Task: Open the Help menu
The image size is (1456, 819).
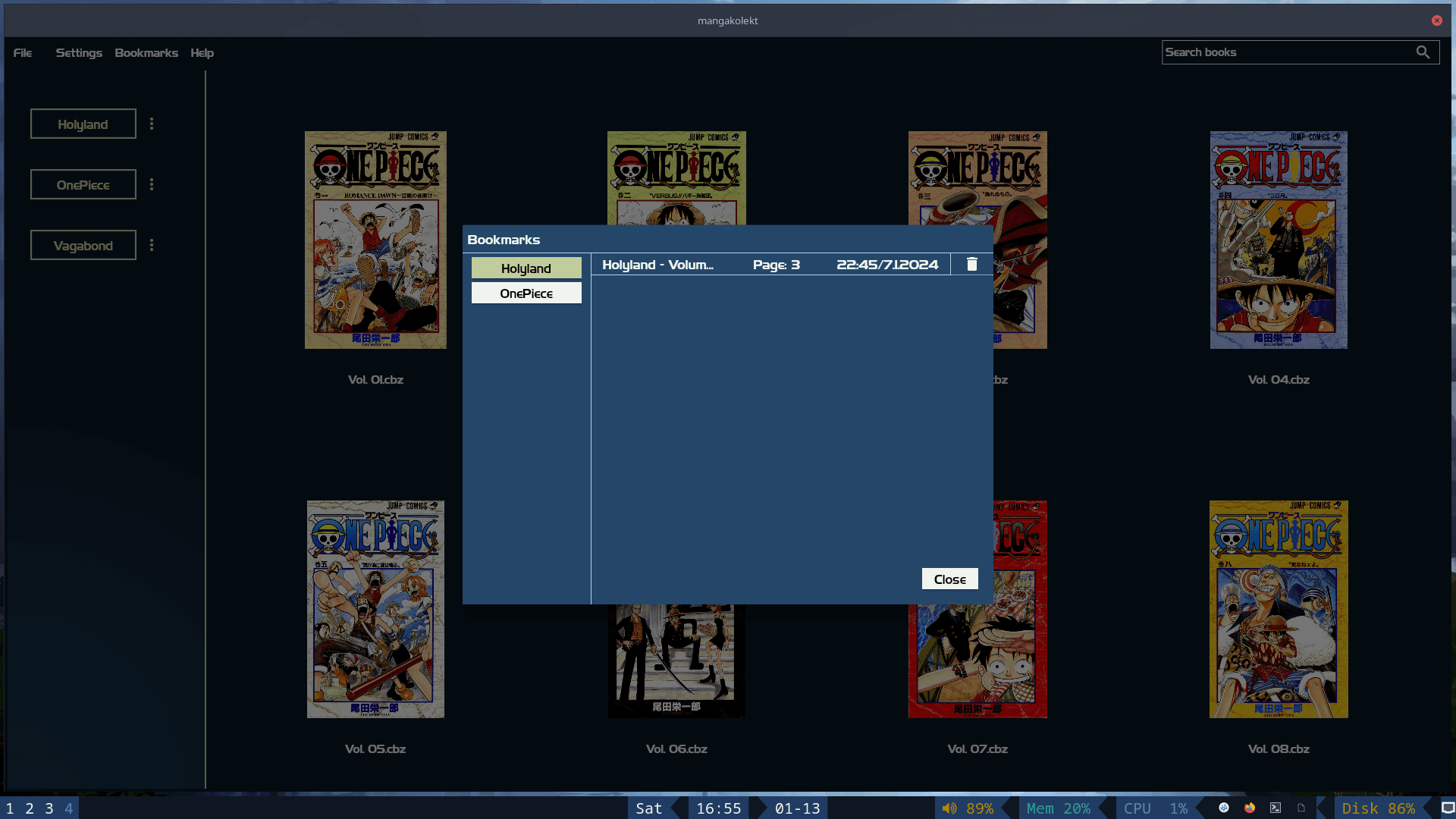Action: (x=202, y=53)
